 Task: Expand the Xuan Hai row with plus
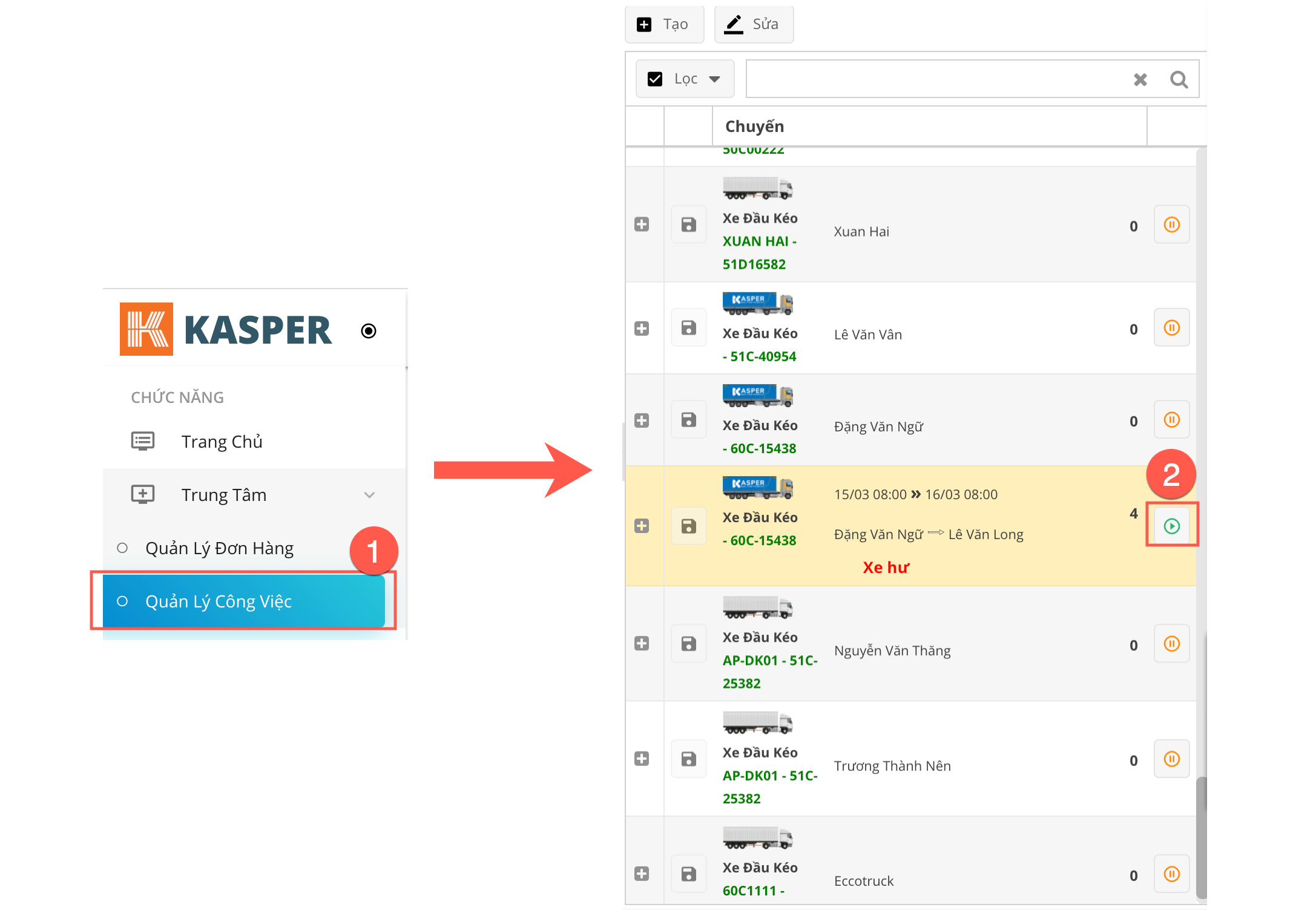pos(642,224)
